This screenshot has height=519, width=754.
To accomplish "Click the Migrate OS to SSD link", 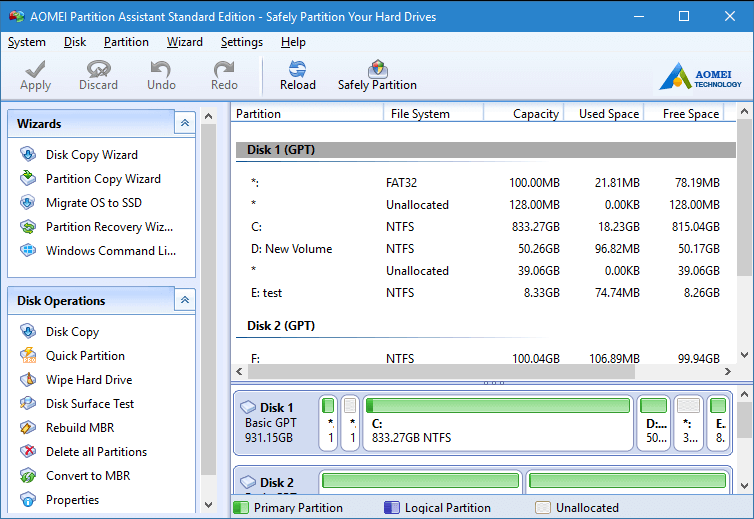I will point(94,203).
